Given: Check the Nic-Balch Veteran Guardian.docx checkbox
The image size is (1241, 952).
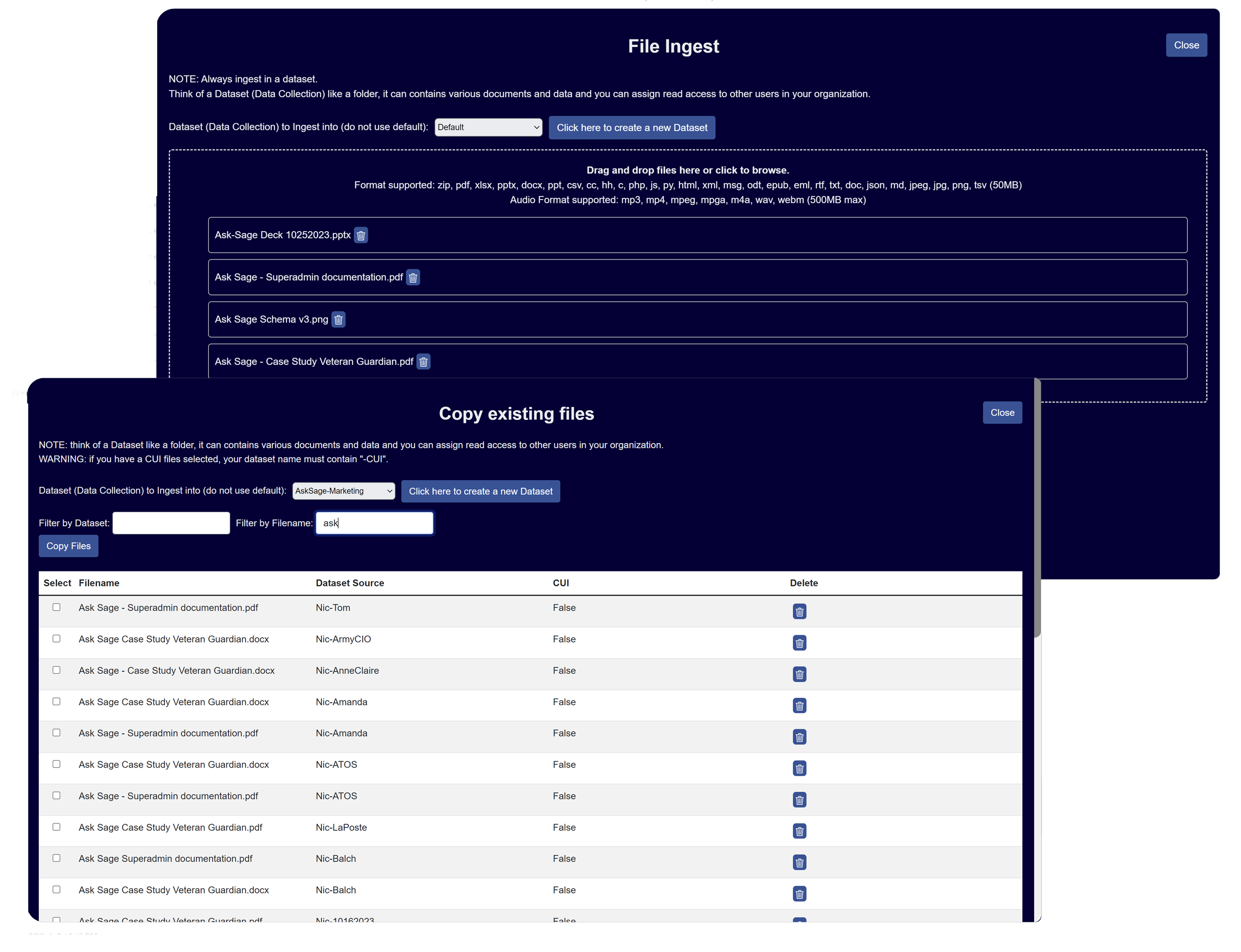Looking at the screenshot, I should (x=56, y=889).
